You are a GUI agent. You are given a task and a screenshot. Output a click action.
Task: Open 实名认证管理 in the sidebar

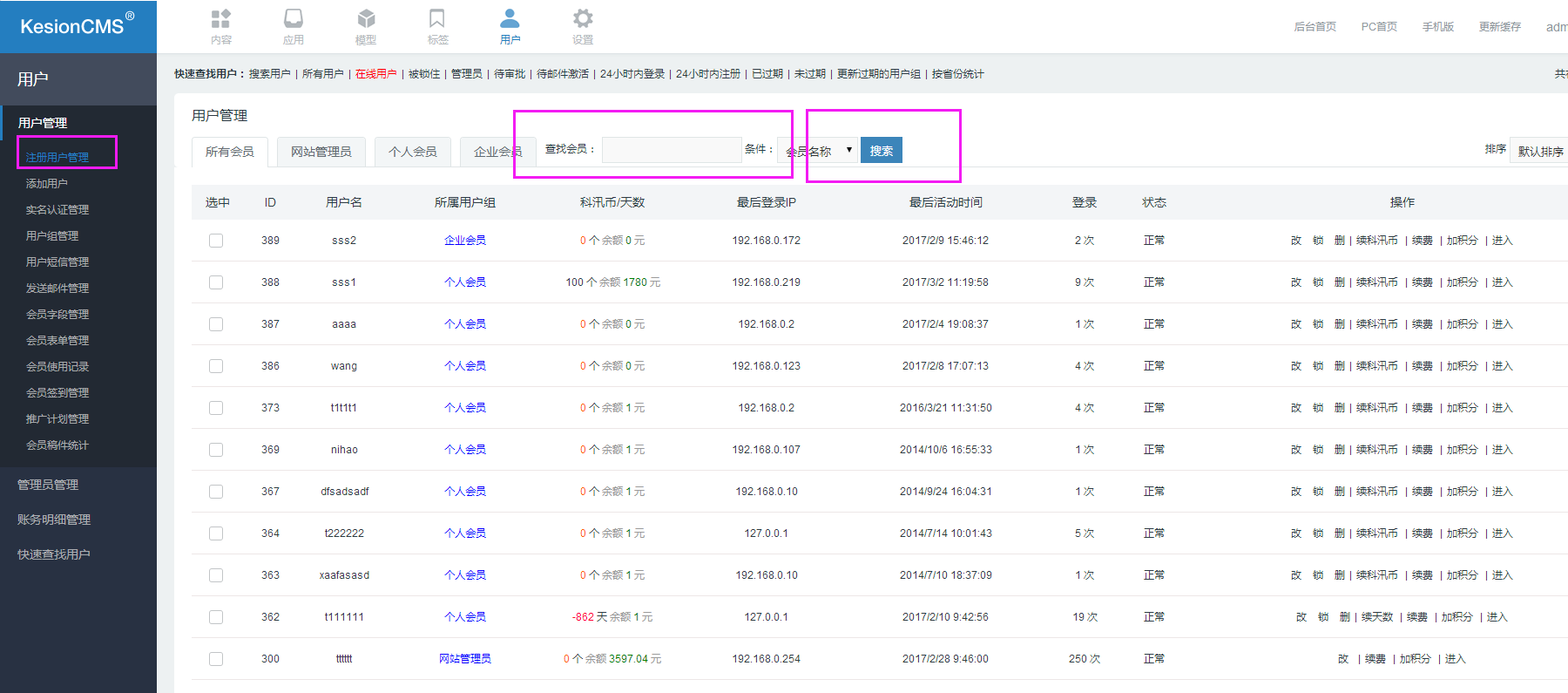coord(57,210)
